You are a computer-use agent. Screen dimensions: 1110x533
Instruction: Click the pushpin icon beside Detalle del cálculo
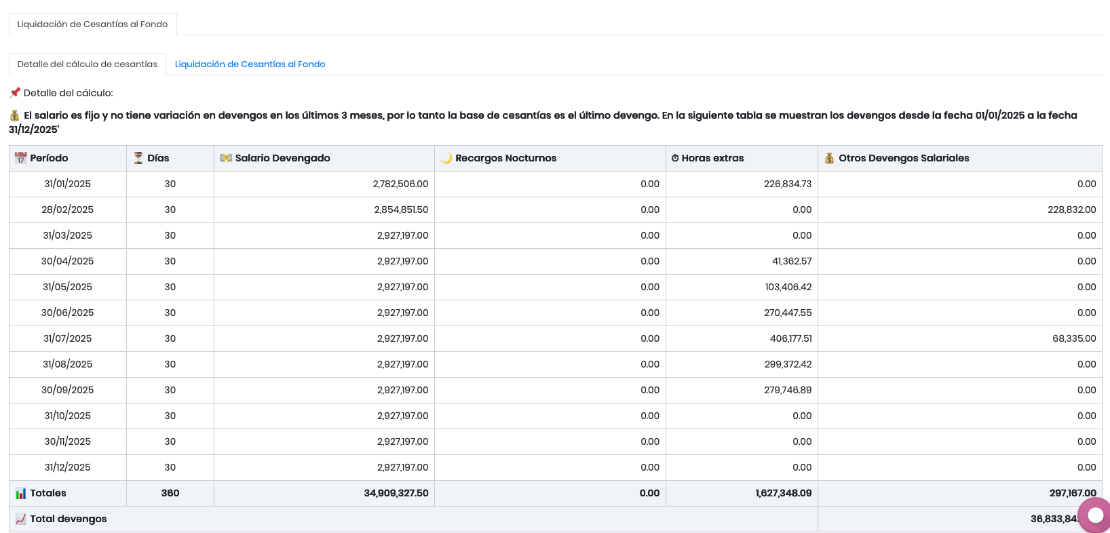tap(15, 93)
